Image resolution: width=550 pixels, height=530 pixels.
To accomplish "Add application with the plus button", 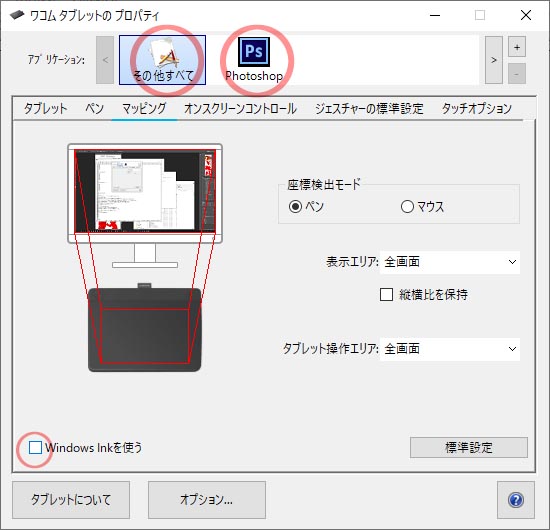I will pos(517,47).
